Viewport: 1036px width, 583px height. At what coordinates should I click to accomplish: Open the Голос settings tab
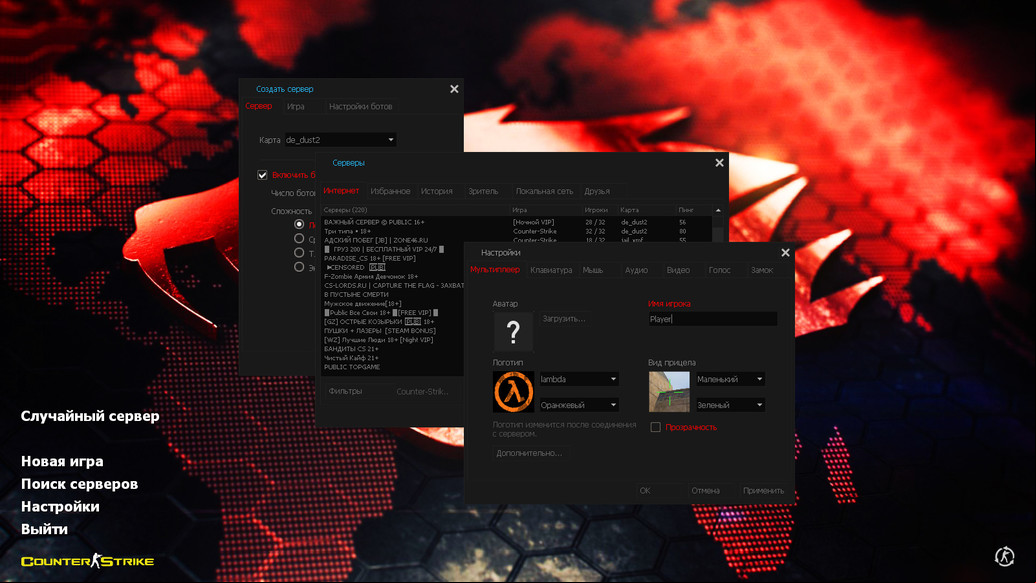tap(720, 270)
